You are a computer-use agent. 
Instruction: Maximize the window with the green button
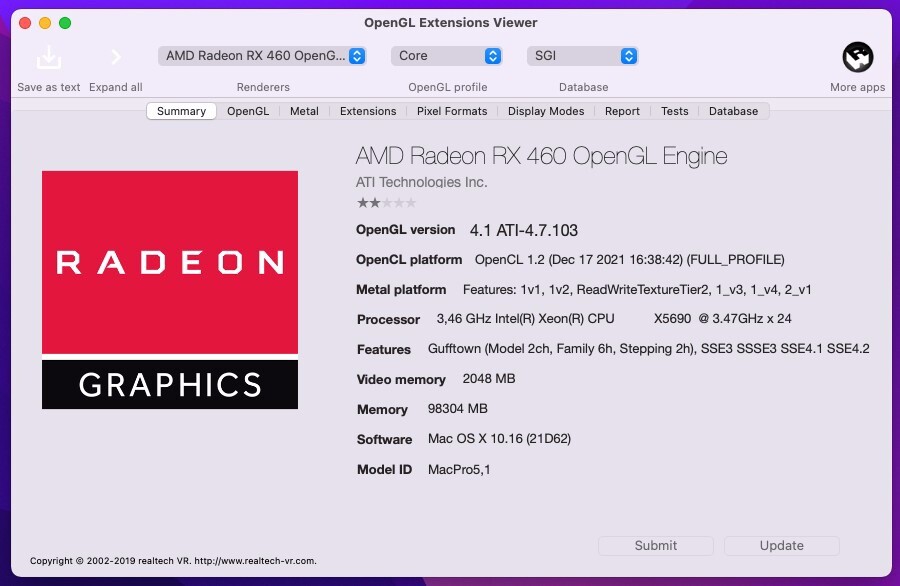tap(65, 23)
